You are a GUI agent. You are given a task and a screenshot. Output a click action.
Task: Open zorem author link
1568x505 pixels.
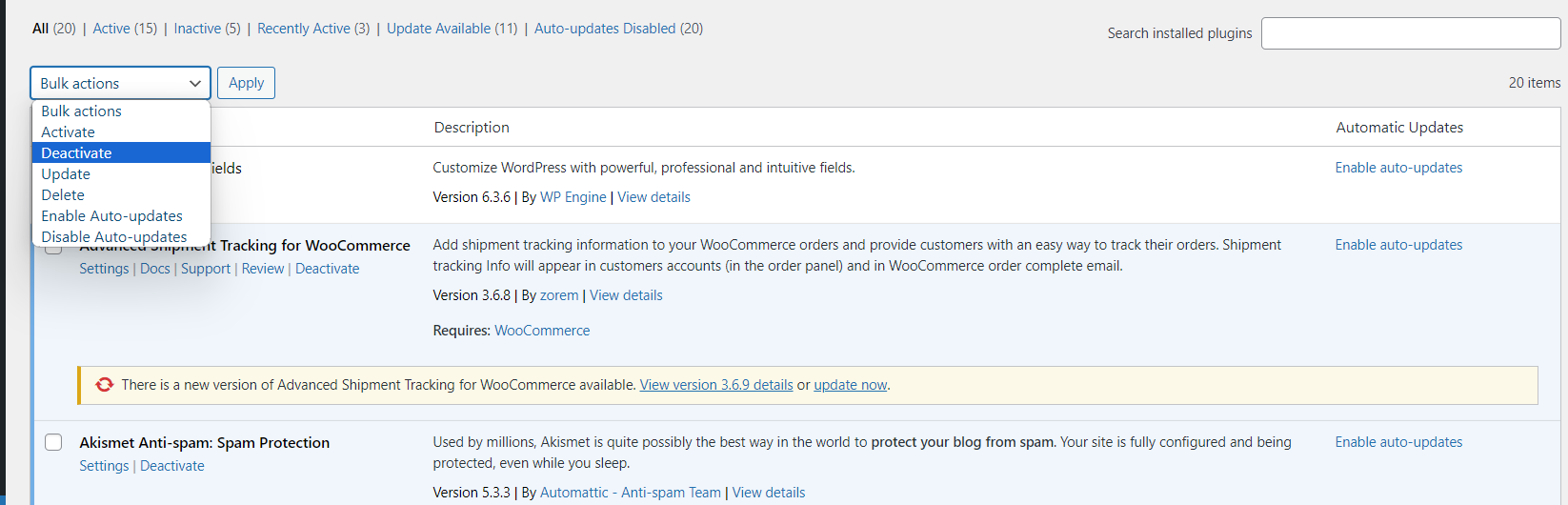559,295
